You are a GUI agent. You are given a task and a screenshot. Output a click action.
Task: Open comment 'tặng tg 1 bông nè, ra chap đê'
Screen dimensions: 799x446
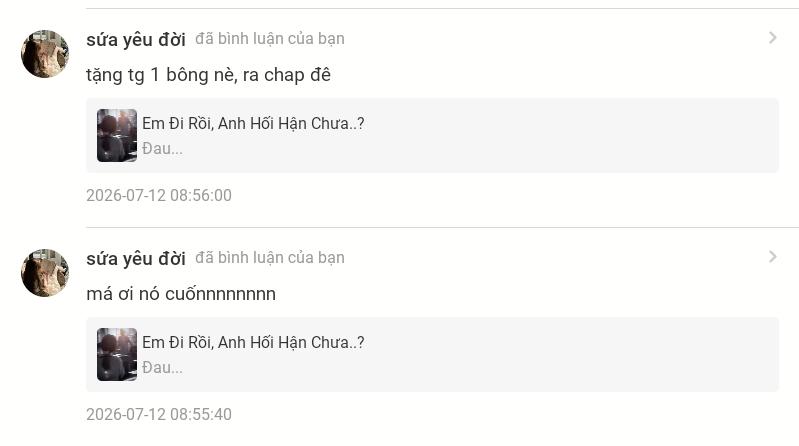tap(208, 75)
